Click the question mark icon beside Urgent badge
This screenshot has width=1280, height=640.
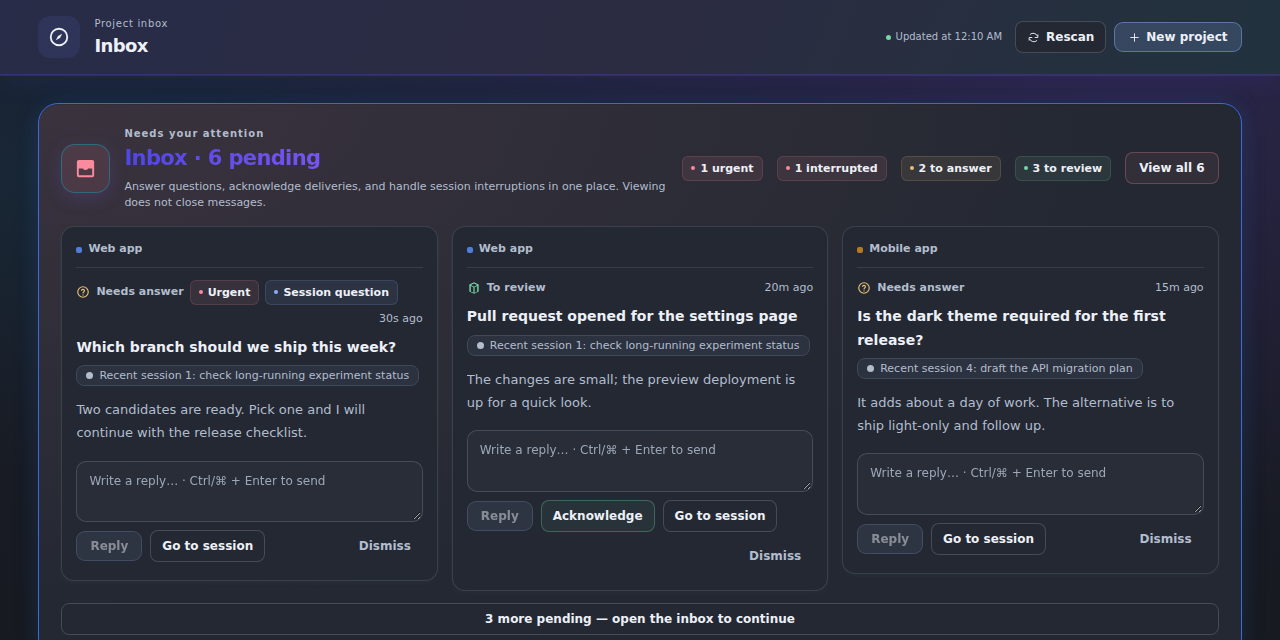83,292
